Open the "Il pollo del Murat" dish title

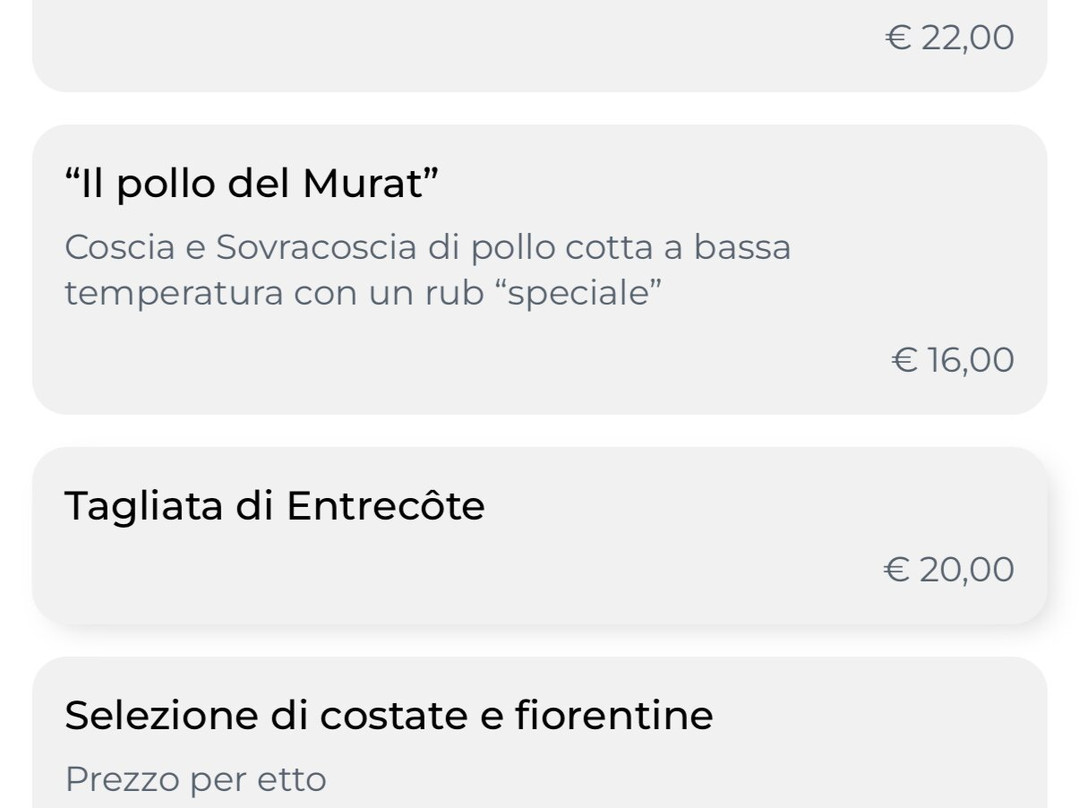[252, 184]
